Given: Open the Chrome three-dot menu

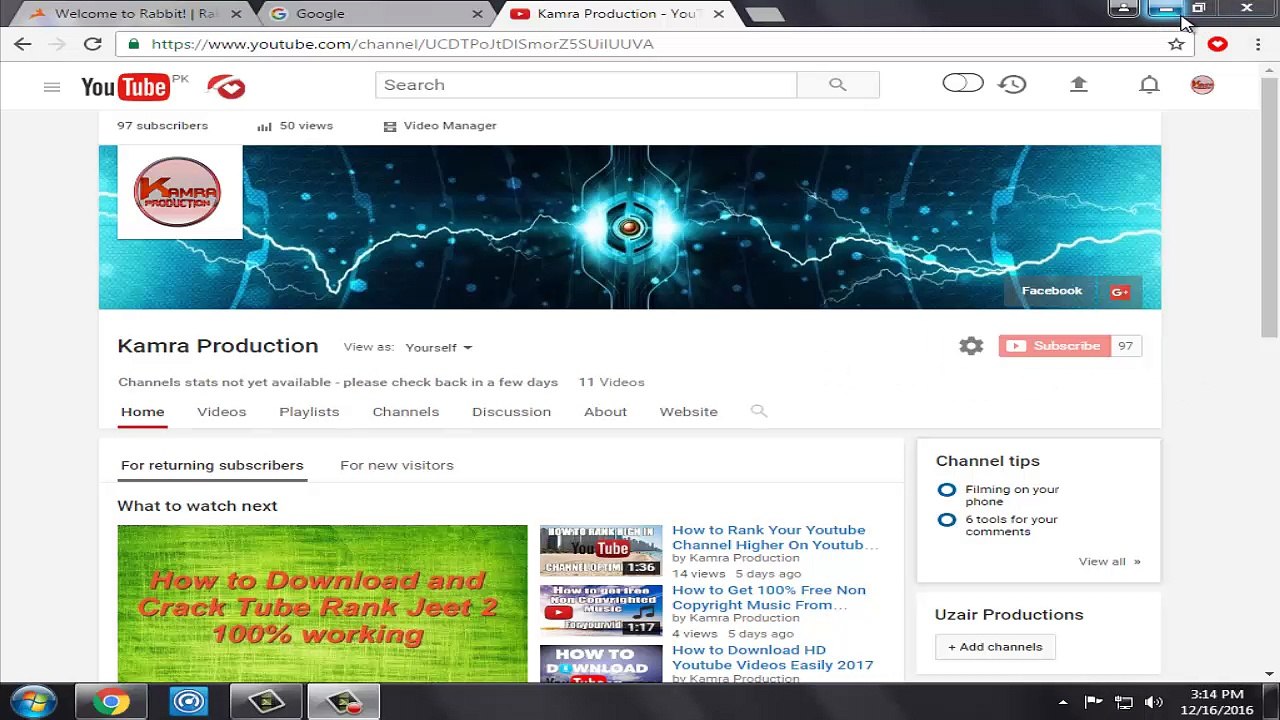Looking at the screenshot, I should click(1258, 44).
